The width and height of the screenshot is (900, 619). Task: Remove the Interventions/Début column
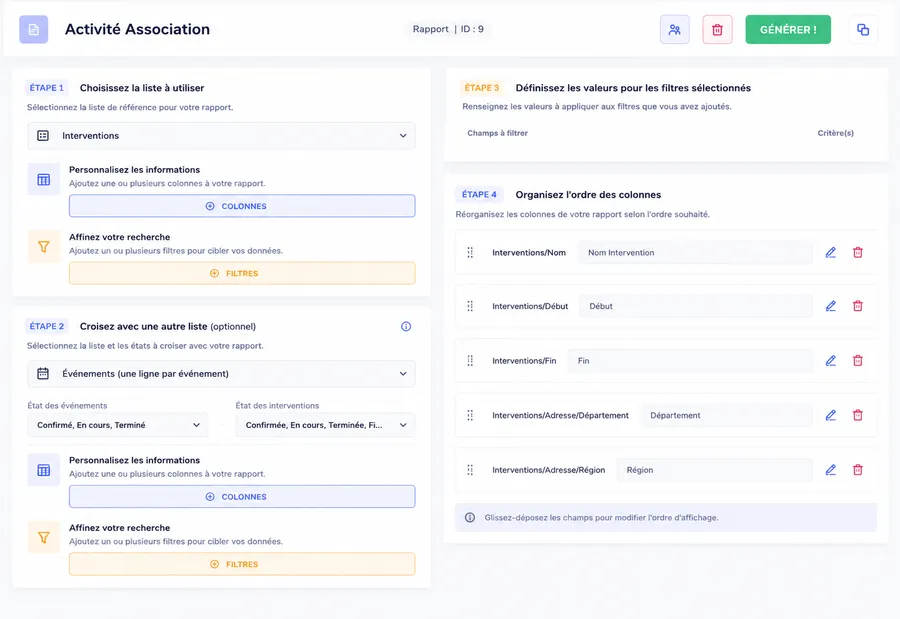pyautogui.click(x=858, y=306)
